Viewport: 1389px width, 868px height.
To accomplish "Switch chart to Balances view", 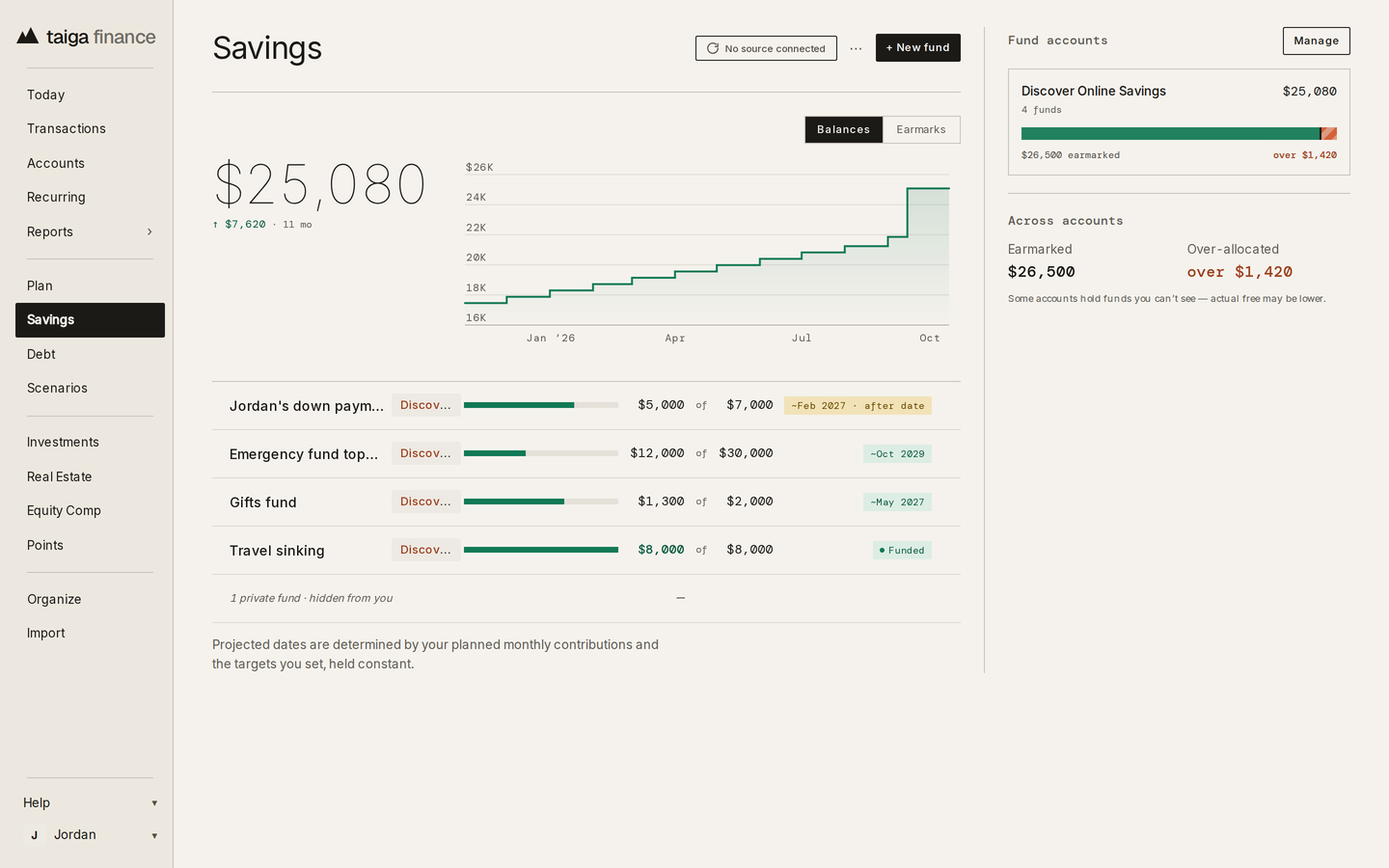I will pos(844,129).
